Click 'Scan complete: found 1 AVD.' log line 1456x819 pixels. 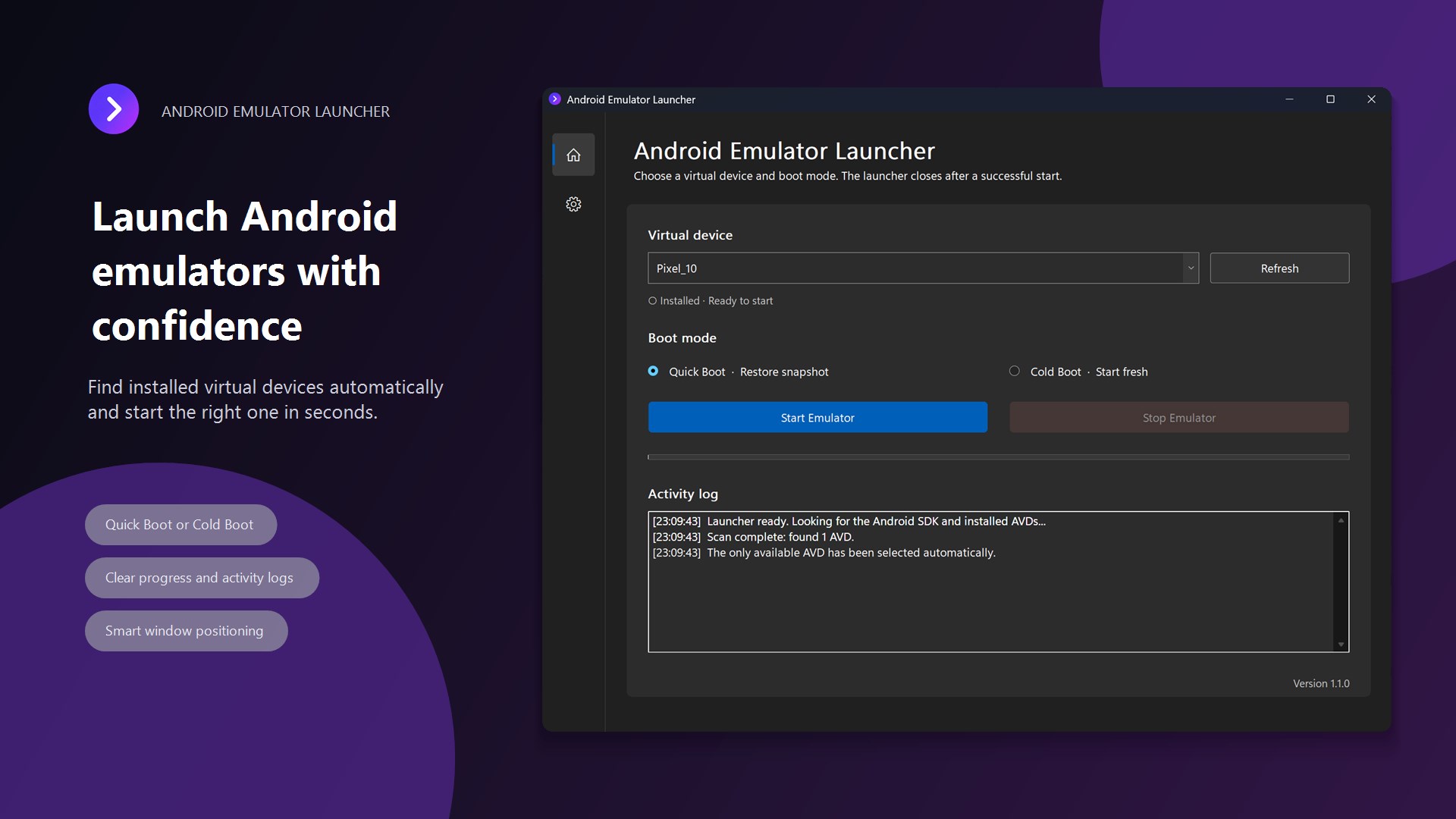coord(753,537)
